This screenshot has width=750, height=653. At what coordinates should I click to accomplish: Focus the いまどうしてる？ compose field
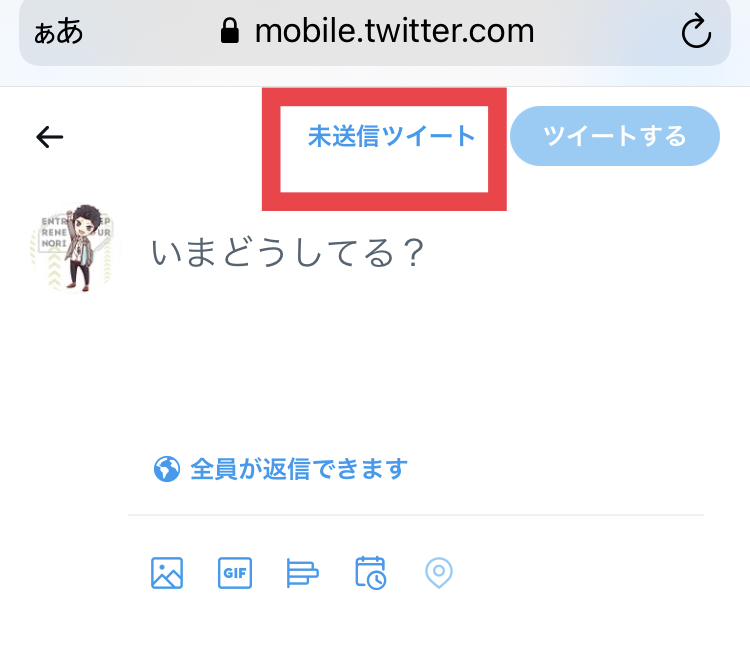click(287, 252)
